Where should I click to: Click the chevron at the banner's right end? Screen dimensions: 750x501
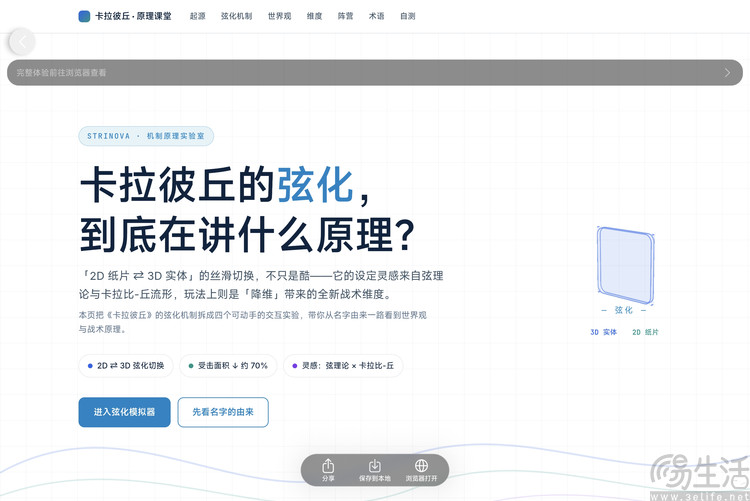tap(727, 73)
